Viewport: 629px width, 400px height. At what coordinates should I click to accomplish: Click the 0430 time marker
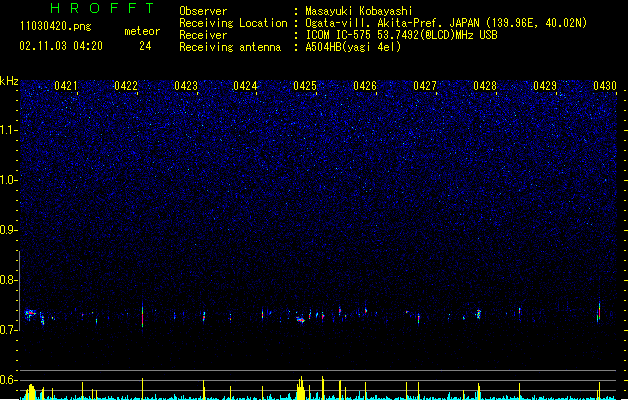(x=605, y=86)
